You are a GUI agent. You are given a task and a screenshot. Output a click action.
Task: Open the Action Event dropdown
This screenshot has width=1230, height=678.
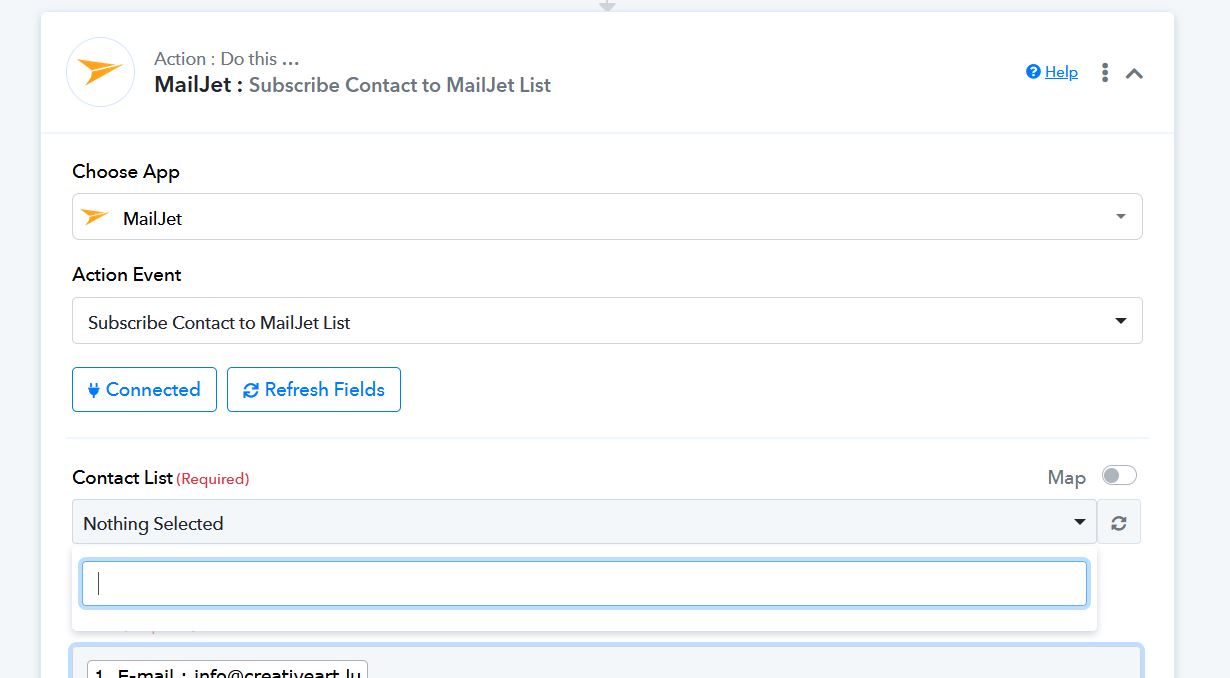(607, 321)
